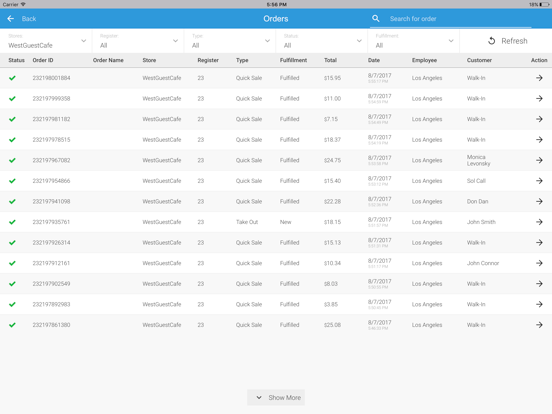This screenshot has height=414, width=552.
Task: Open the Type filter dropdown
Action: pos(230,41)
